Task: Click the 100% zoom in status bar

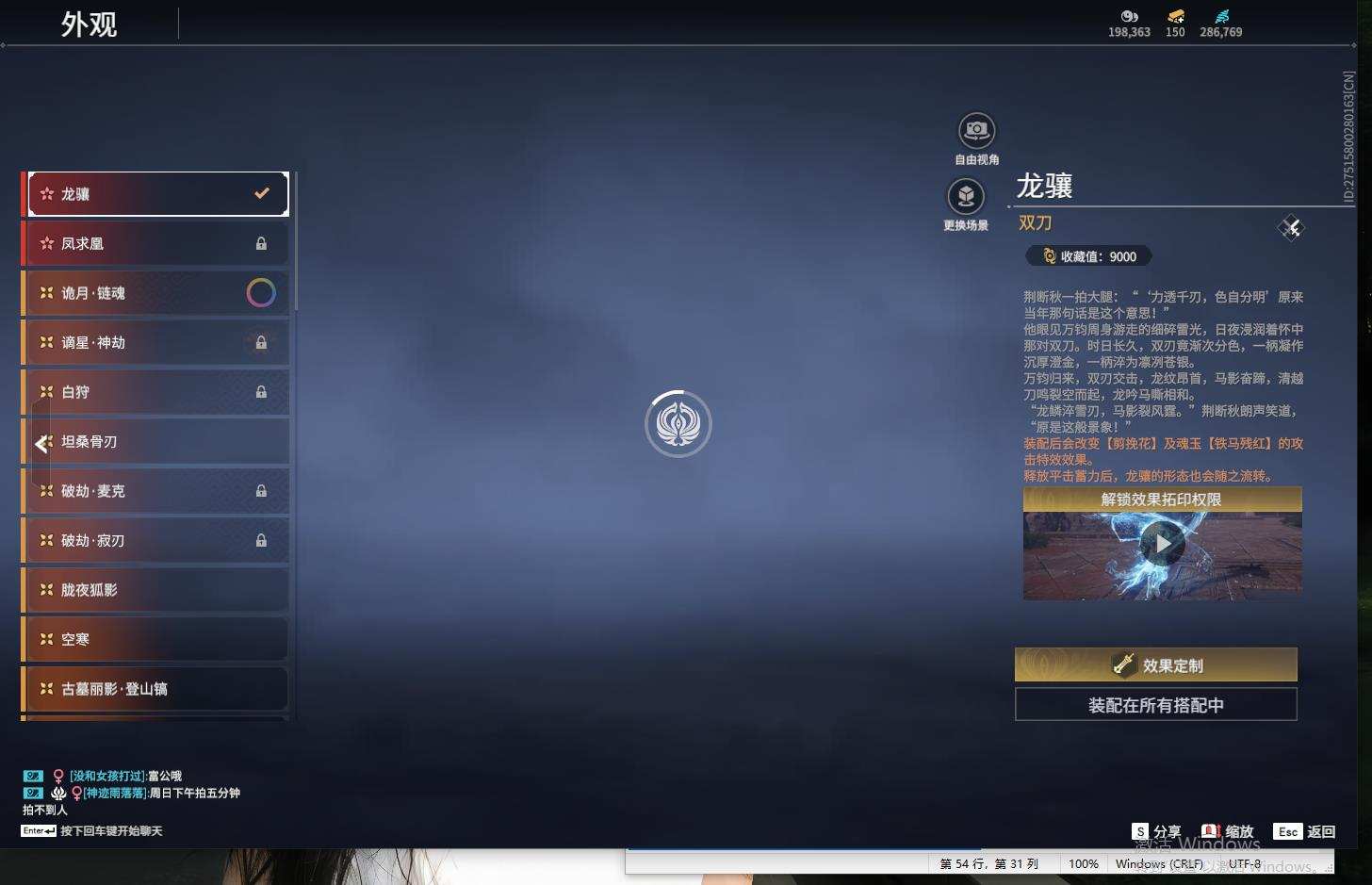Action: tap(1084, 863)
